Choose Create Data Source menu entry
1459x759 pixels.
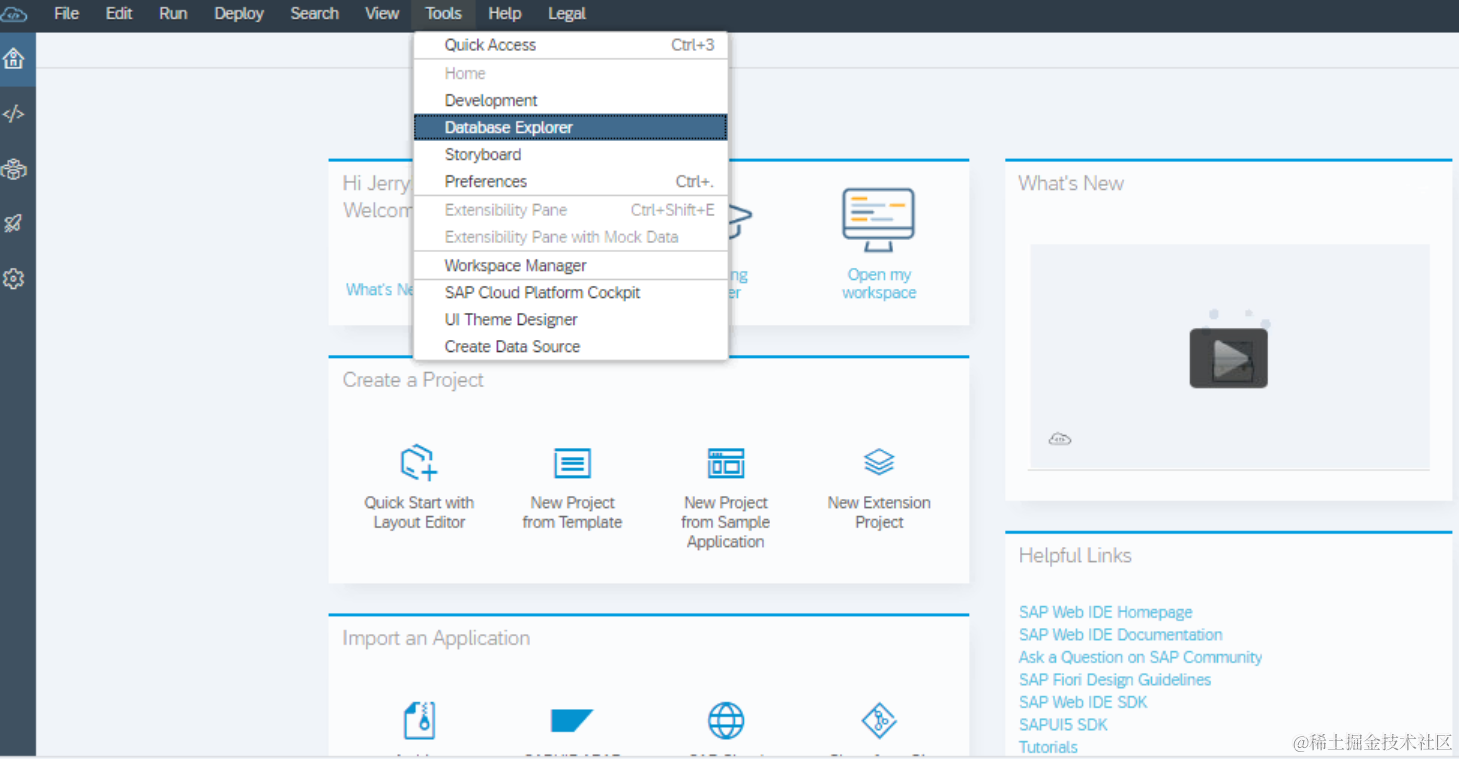click(570, 346)
